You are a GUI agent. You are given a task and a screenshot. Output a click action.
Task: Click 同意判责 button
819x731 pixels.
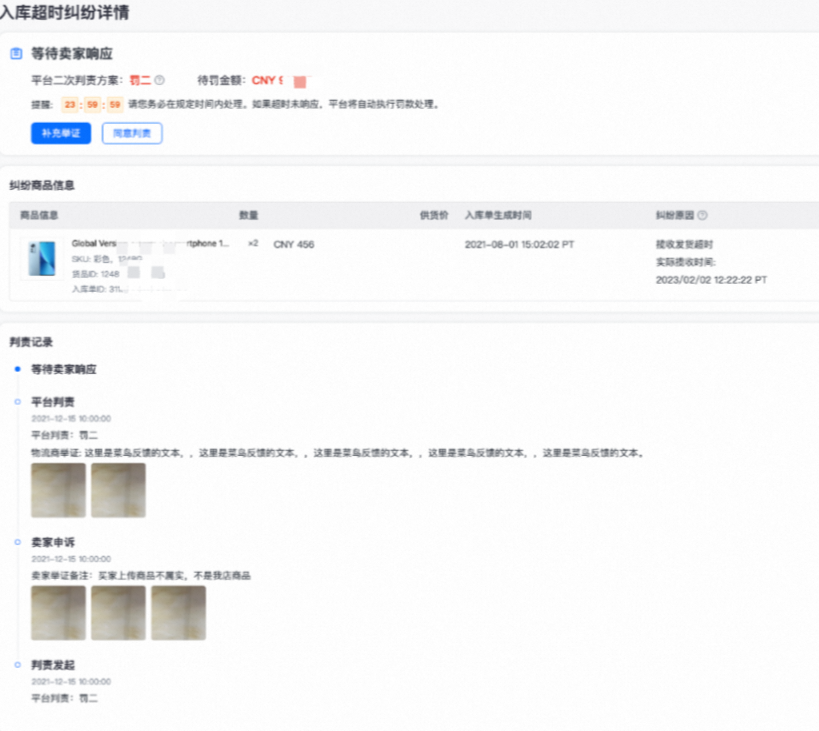(x=131, y=133)
